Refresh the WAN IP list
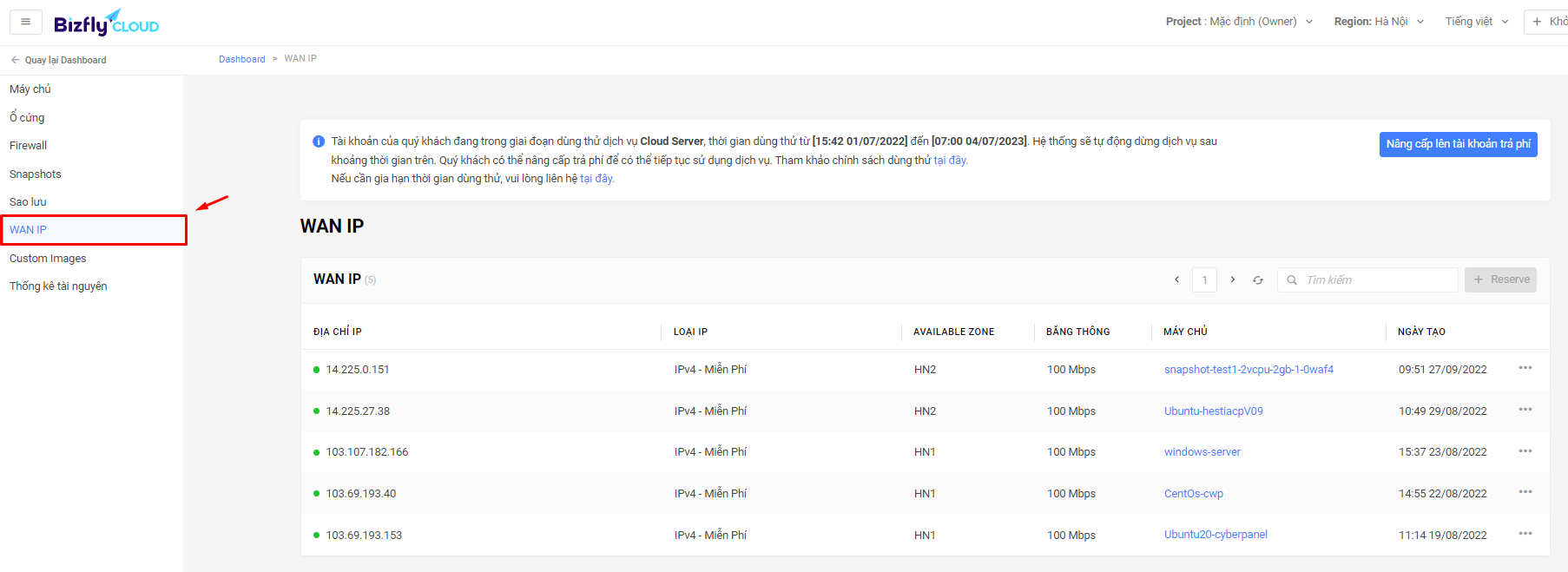 (x=1258, y=279)
